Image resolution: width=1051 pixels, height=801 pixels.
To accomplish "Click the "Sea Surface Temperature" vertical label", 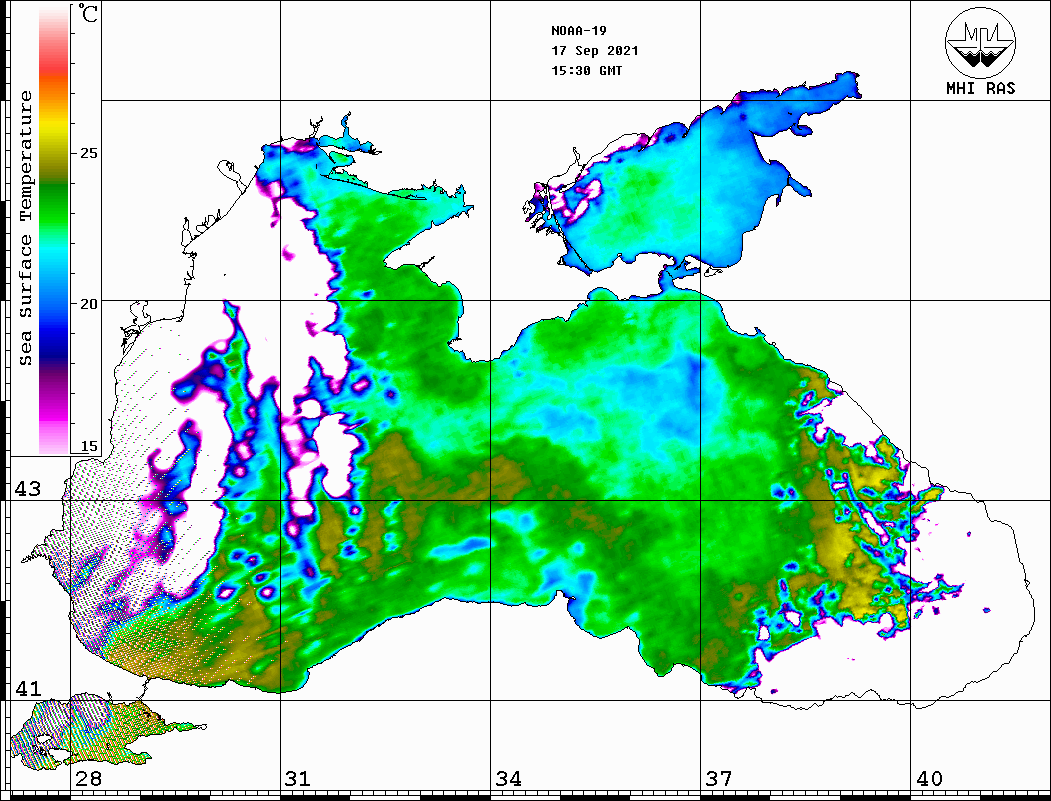I will pos(26,229).
